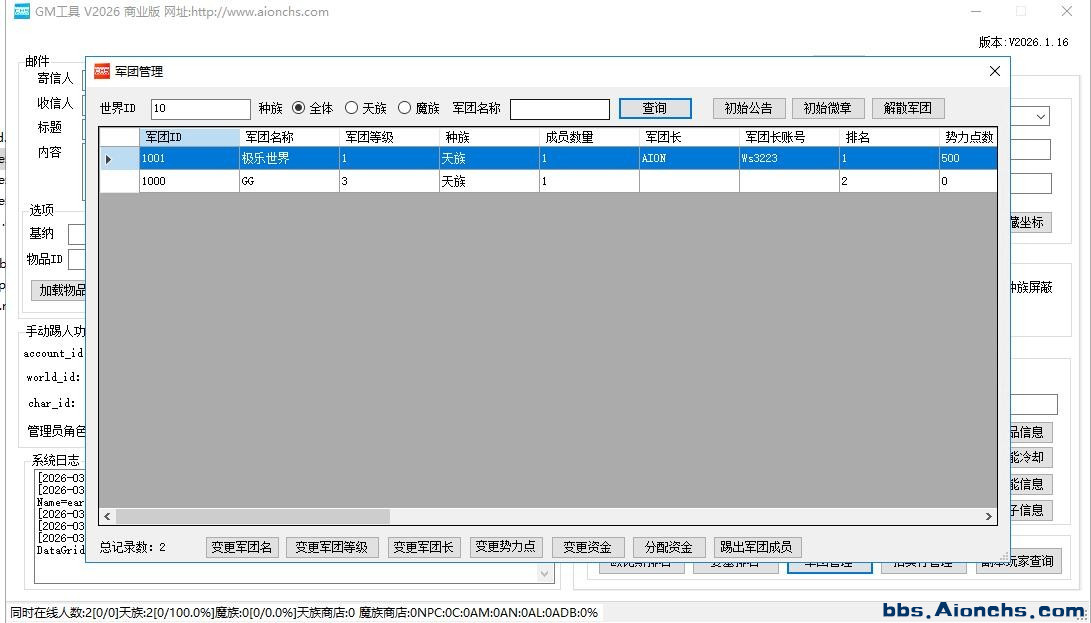Select the 天族 race radio button
Image resolution: width=1091 pixels, height=623 pixels.
pyautogui.click(x=351, y=108)
